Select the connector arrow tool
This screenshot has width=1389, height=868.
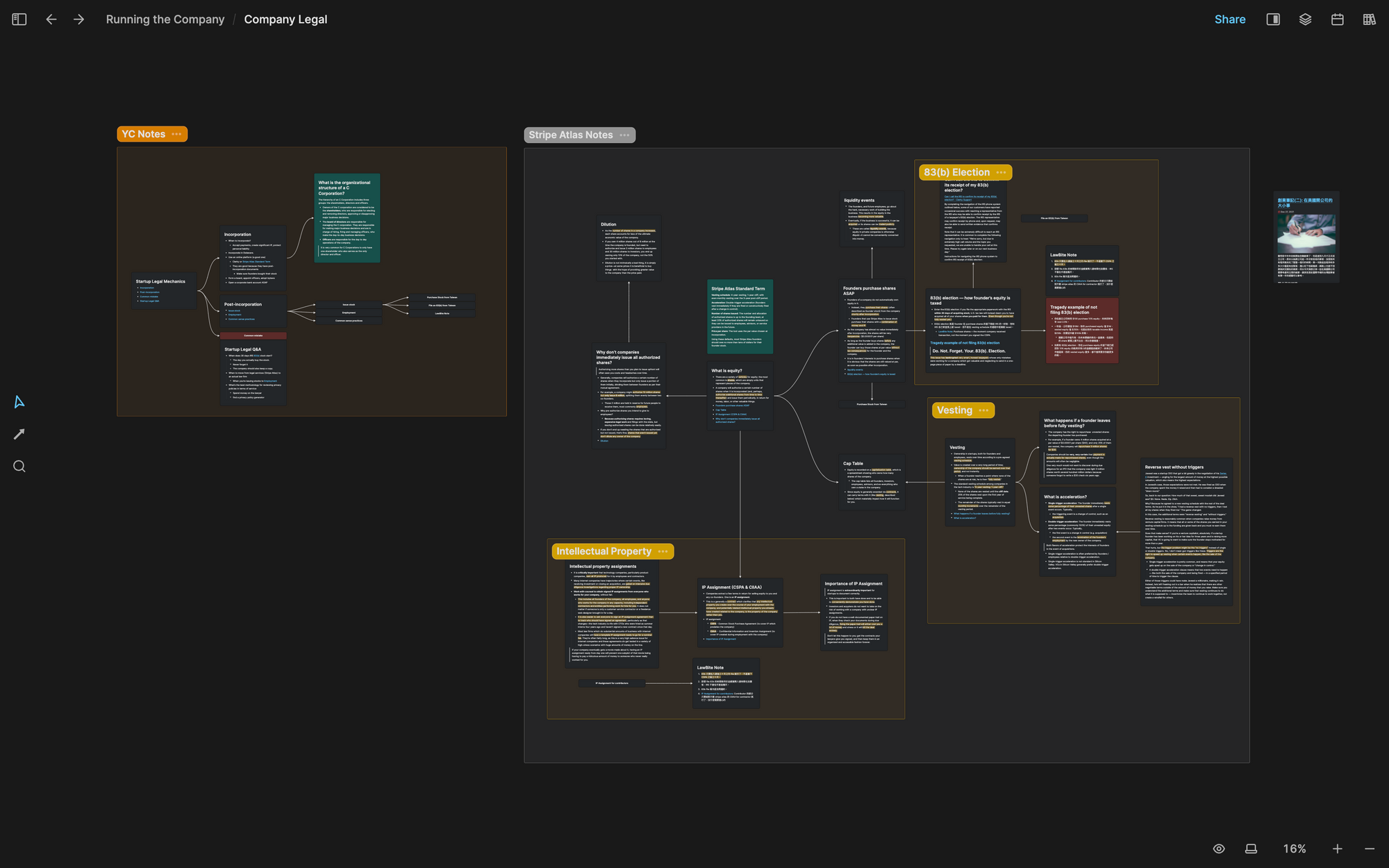tap(19, 434)
